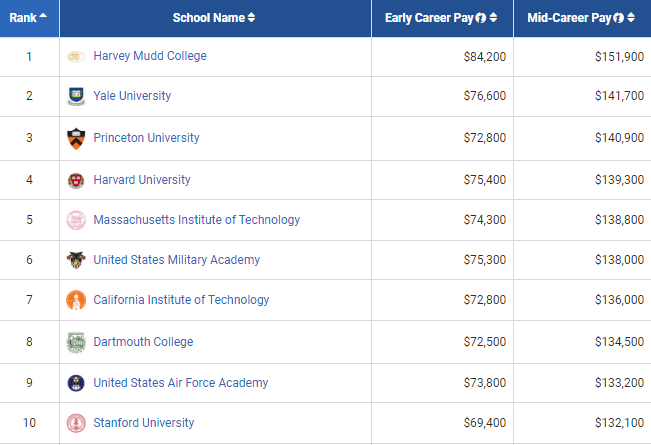This screenshot has width=651, height=445.
Task: Click the Stanford University seal icon
Action: 76,423
